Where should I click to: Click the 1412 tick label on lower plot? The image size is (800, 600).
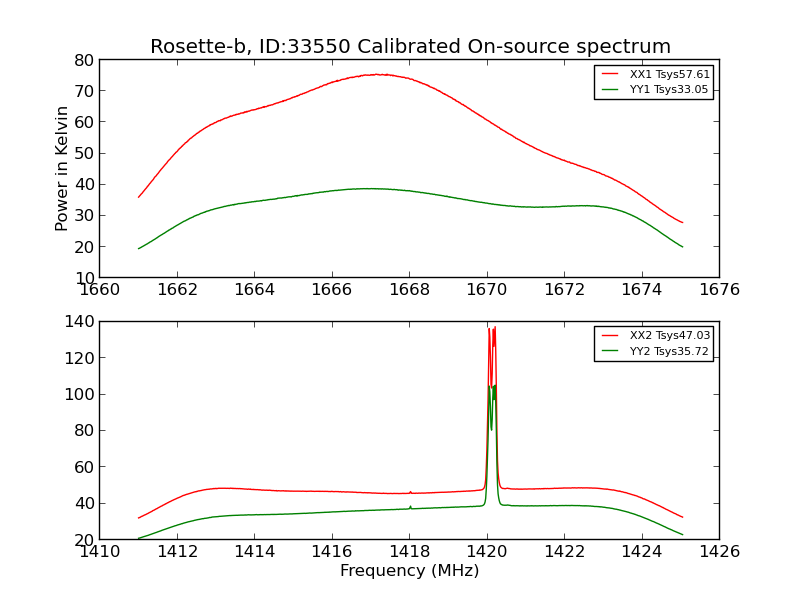[177, 551]
